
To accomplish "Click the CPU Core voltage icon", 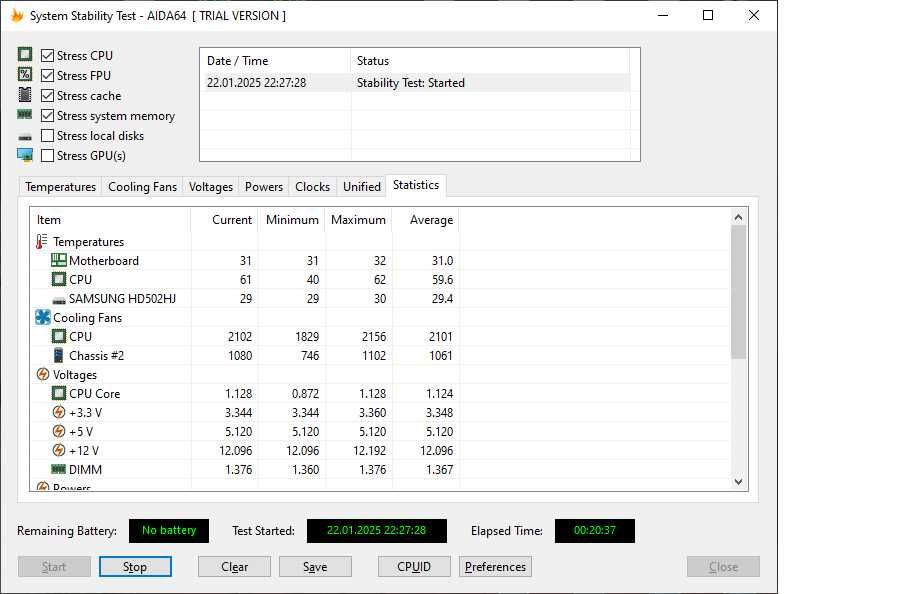I will tap(59, 393).
